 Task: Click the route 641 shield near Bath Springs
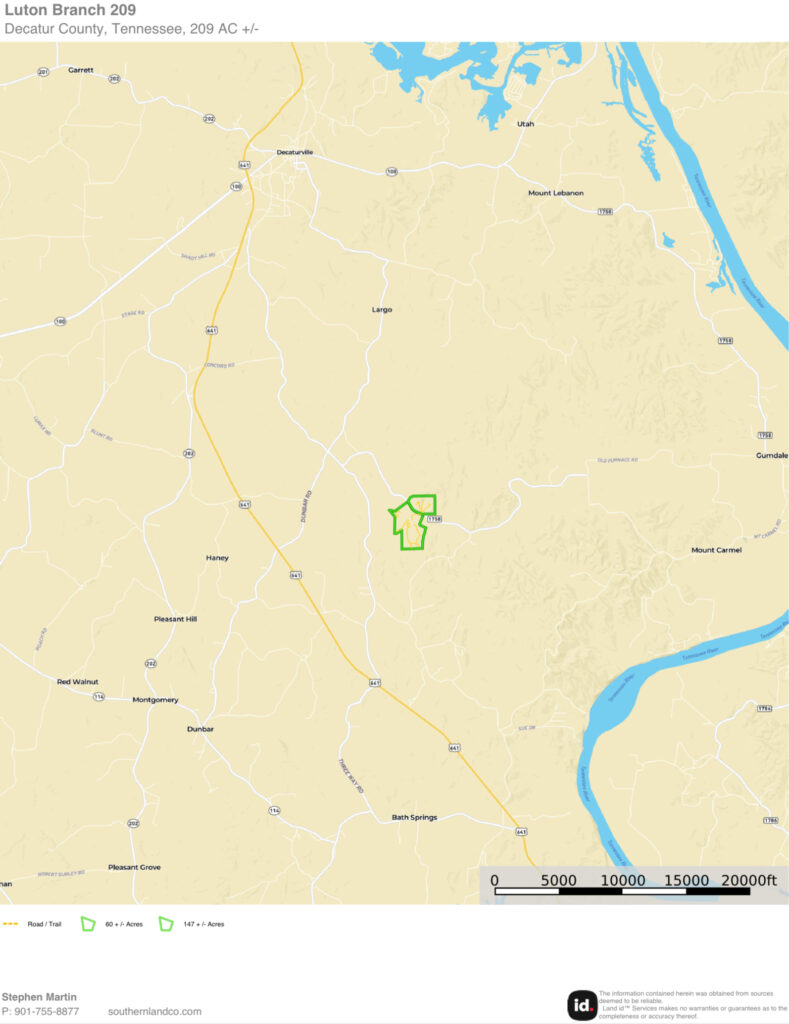pos(521,831)
